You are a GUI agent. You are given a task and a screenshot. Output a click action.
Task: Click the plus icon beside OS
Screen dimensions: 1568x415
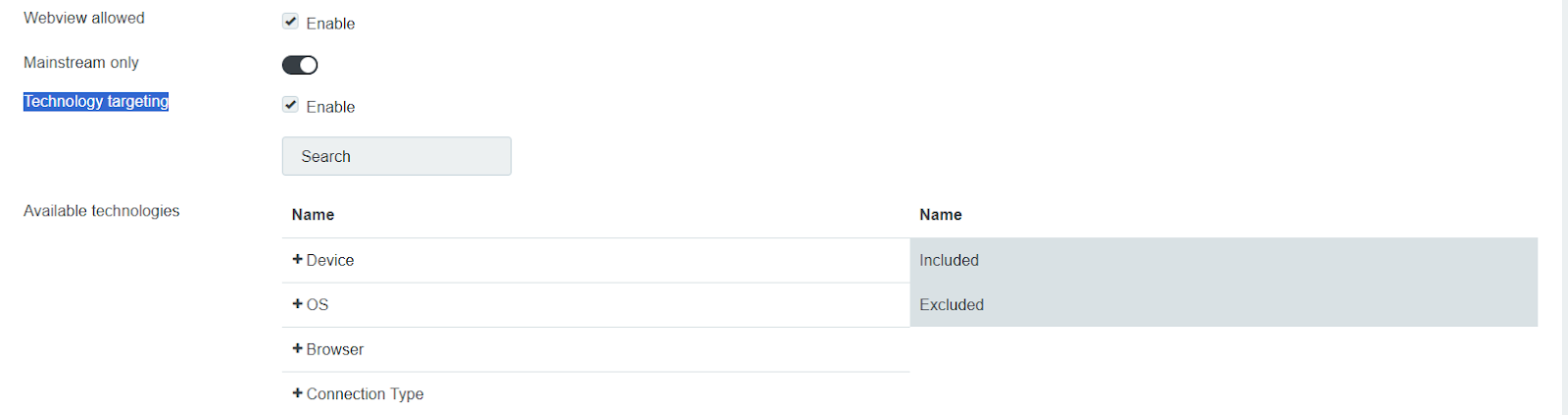(297, 304)
